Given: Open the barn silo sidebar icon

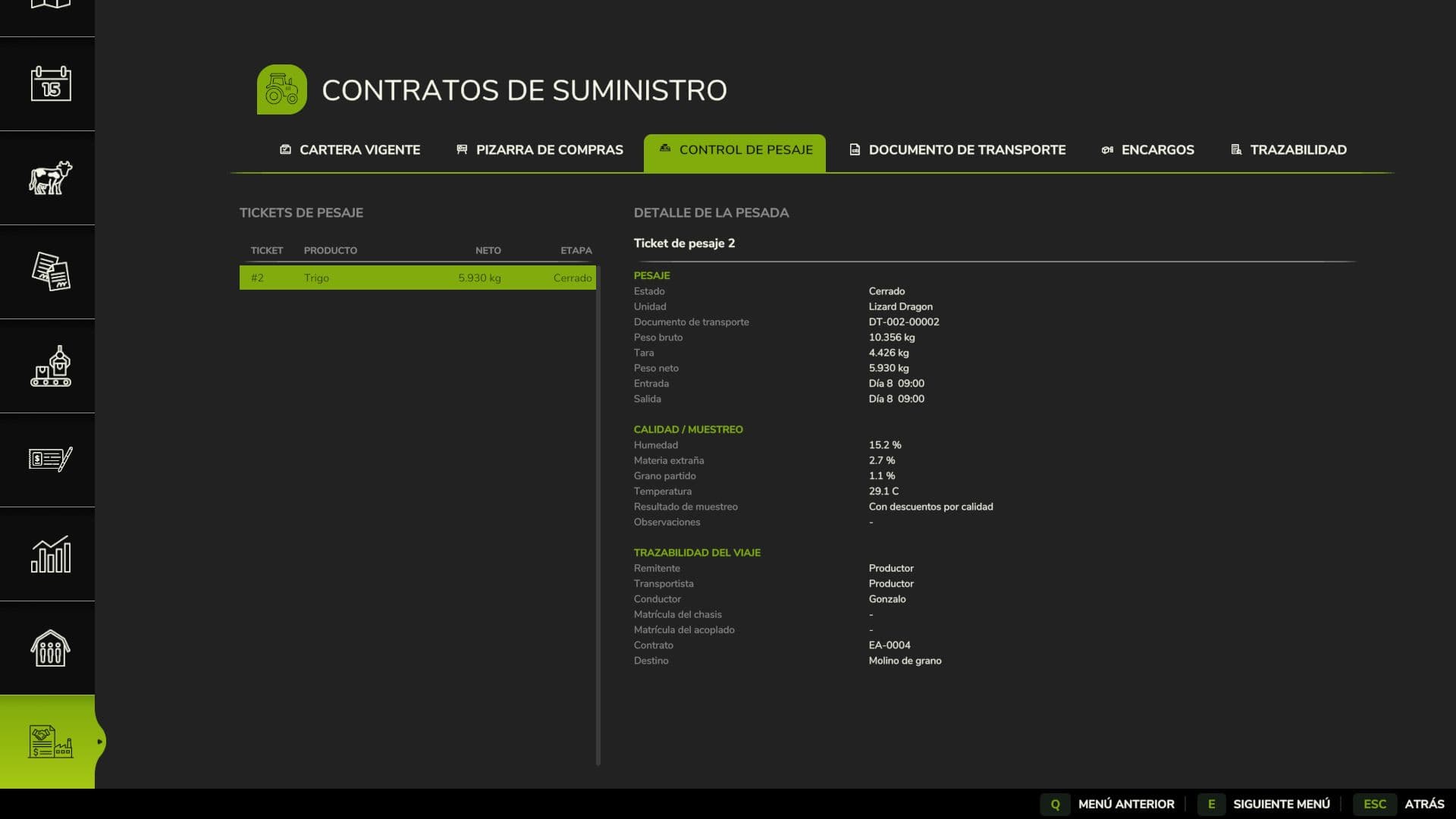Looking at the screenshot, I should point(51,648).
